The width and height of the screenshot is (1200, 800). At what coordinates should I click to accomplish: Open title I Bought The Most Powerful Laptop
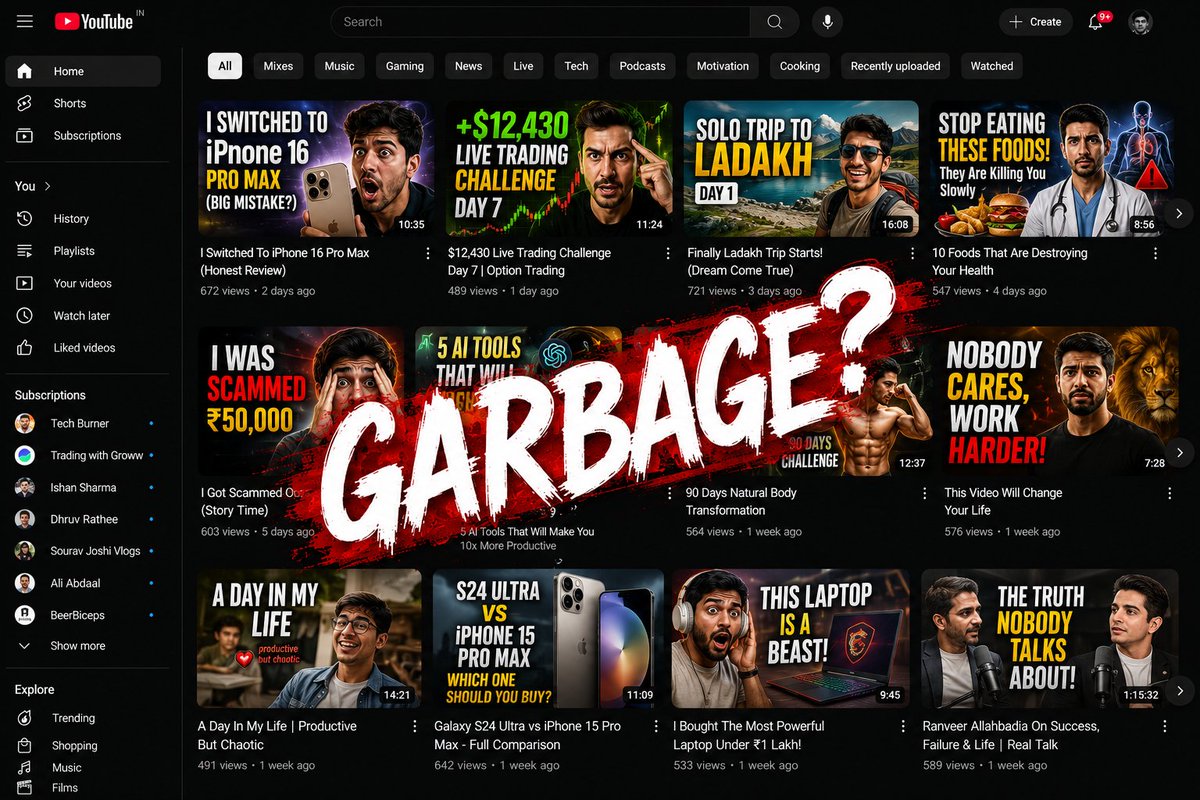(749, 735)
